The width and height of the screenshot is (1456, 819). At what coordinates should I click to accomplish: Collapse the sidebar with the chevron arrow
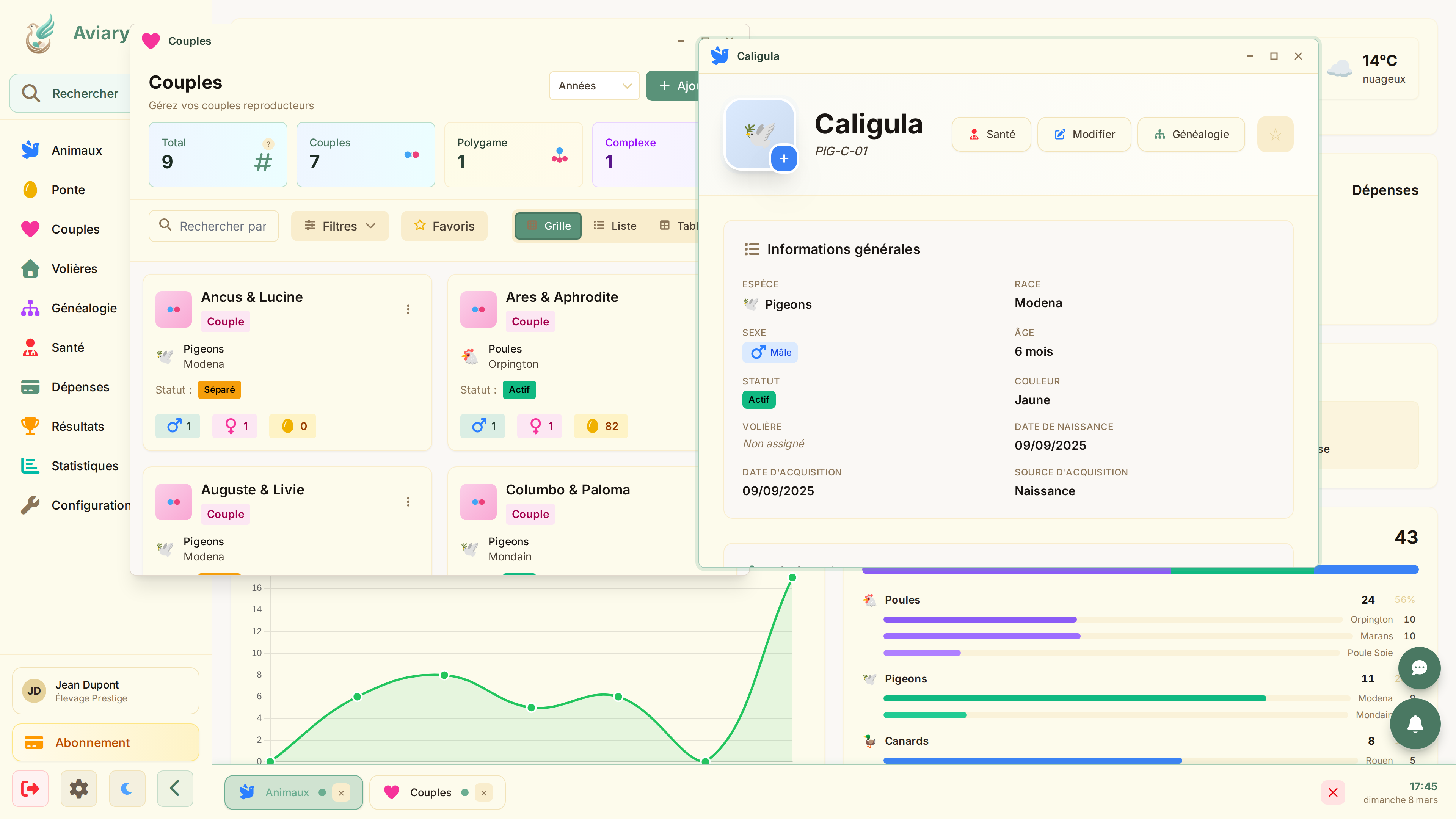click(175, 789)
